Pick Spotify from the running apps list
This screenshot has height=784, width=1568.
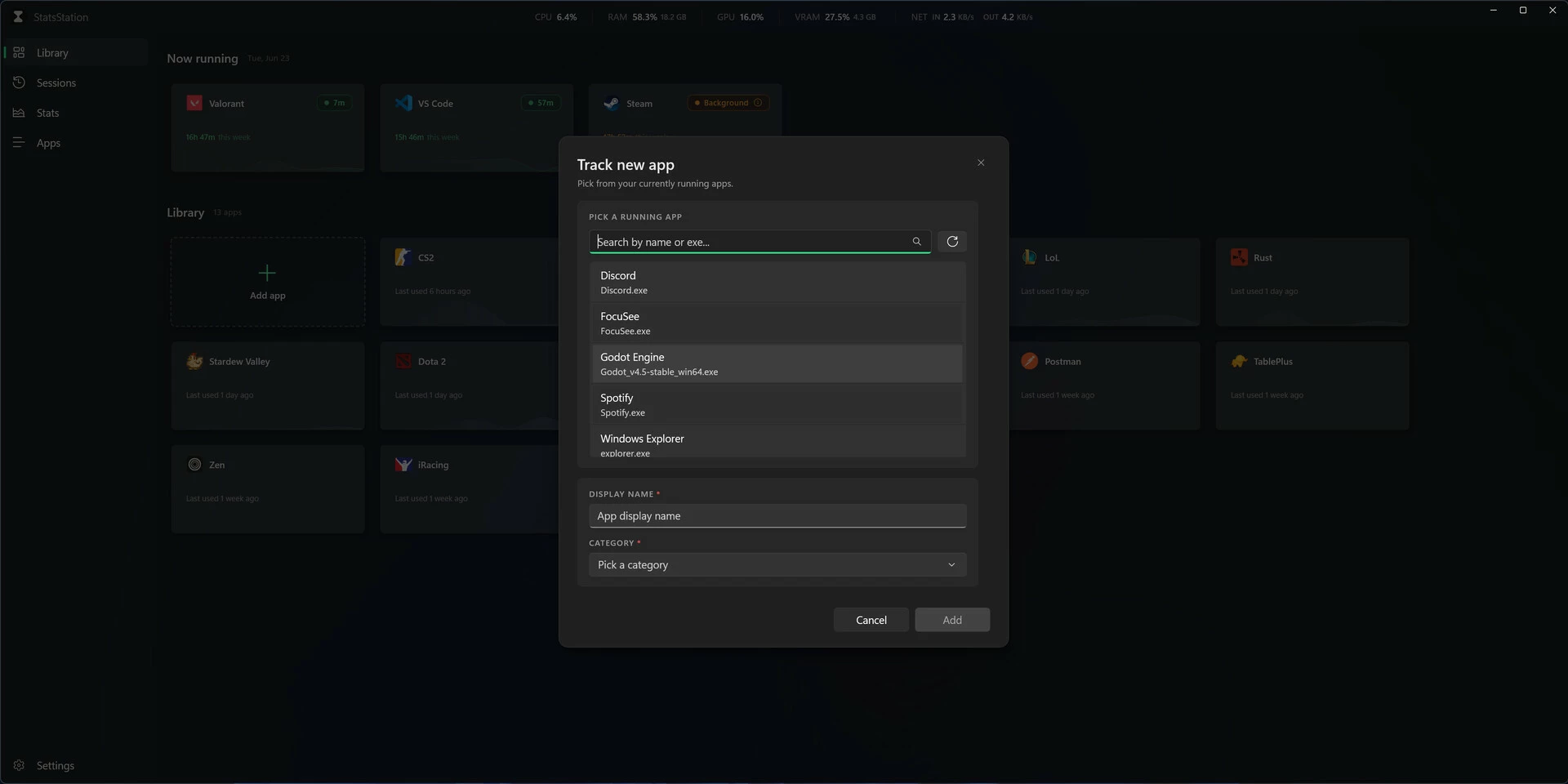(777, 404)
